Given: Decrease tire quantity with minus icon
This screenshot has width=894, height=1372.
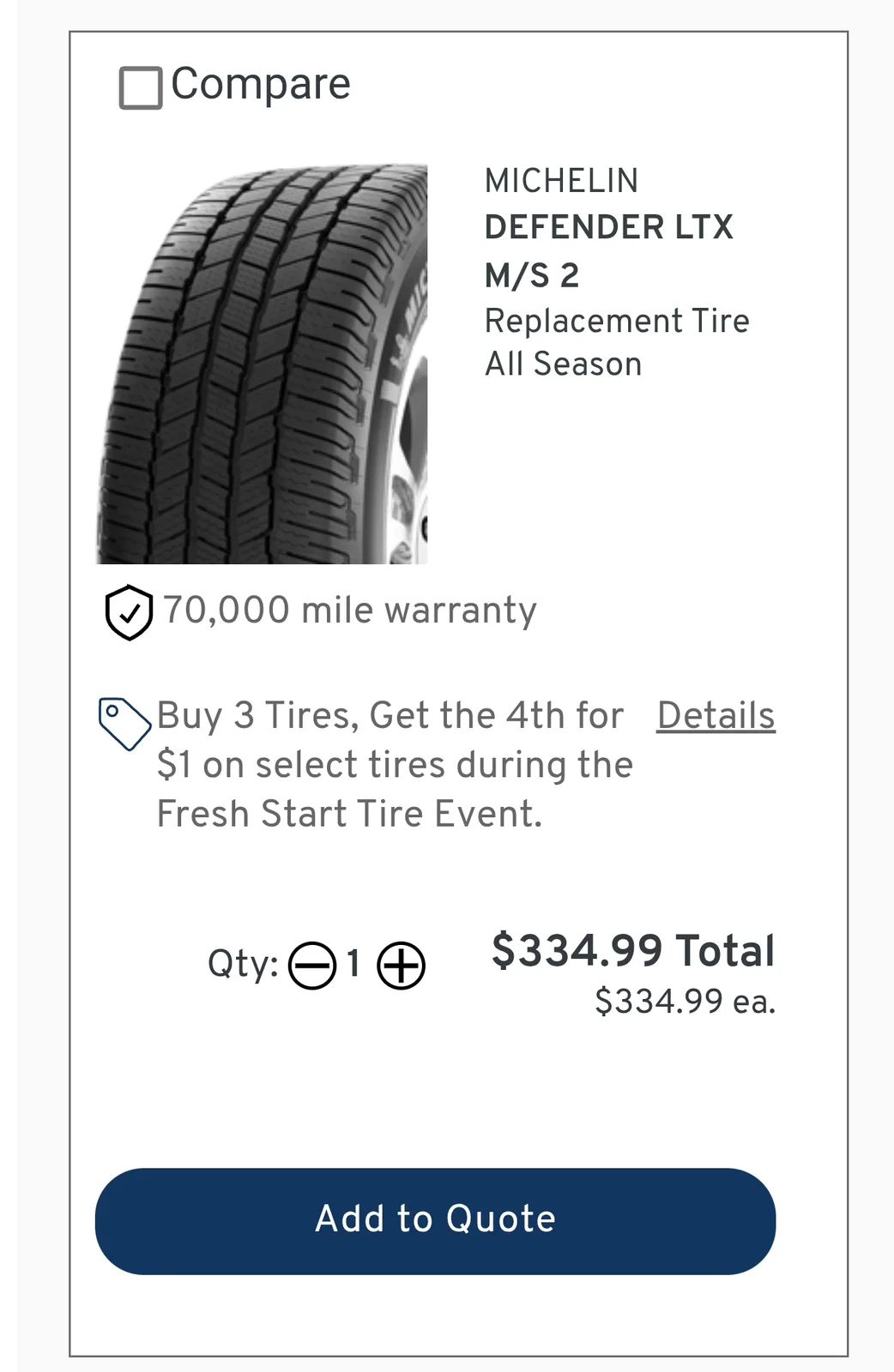Looking at the screenshot, I should (x=311, y=966).
